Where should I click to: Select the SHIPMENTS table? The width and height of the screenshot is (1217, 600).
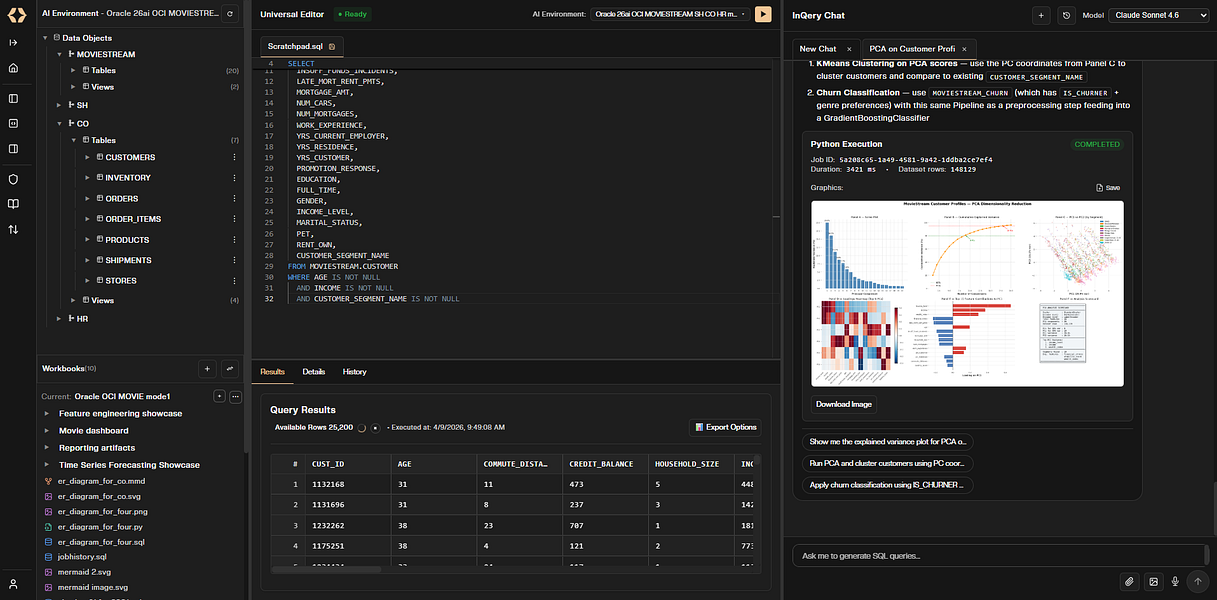coord(128,260)
